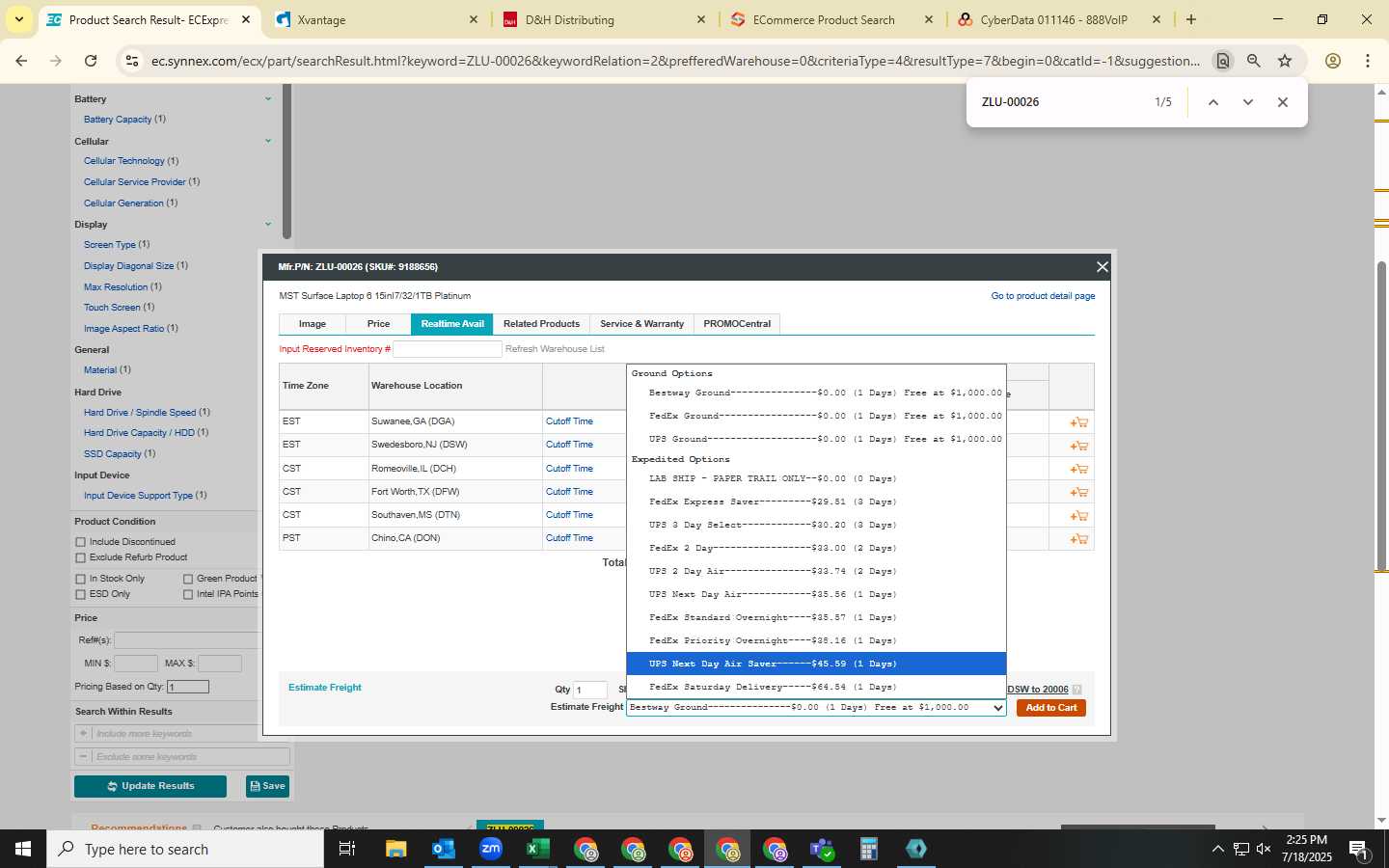This screenshot has width=1389, height=868.
Task: Open Cutoff Time for Suwanee, GA
Action: pos(569,421)
